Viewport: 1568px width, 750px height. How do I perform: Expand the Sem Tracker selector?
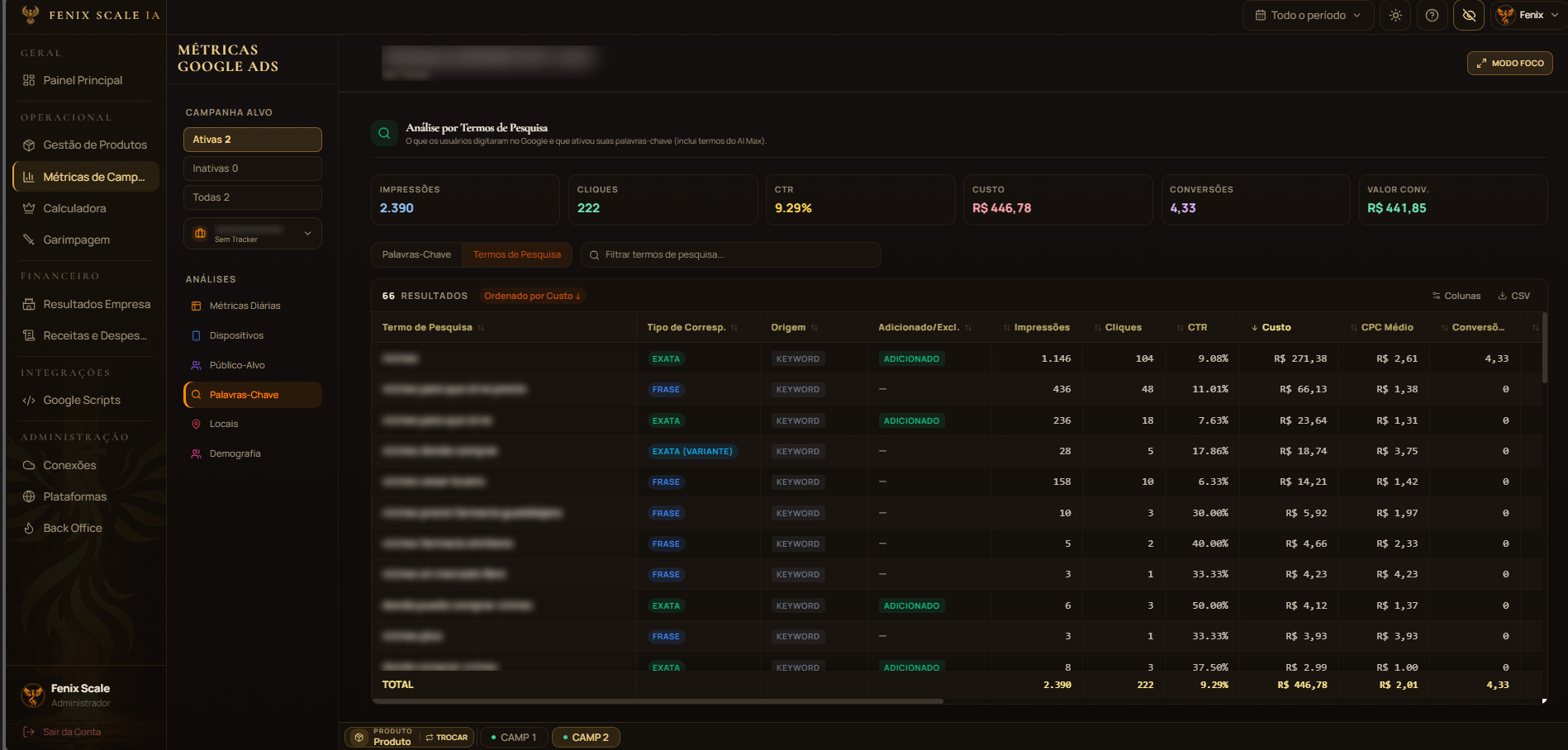coord(252,233)
